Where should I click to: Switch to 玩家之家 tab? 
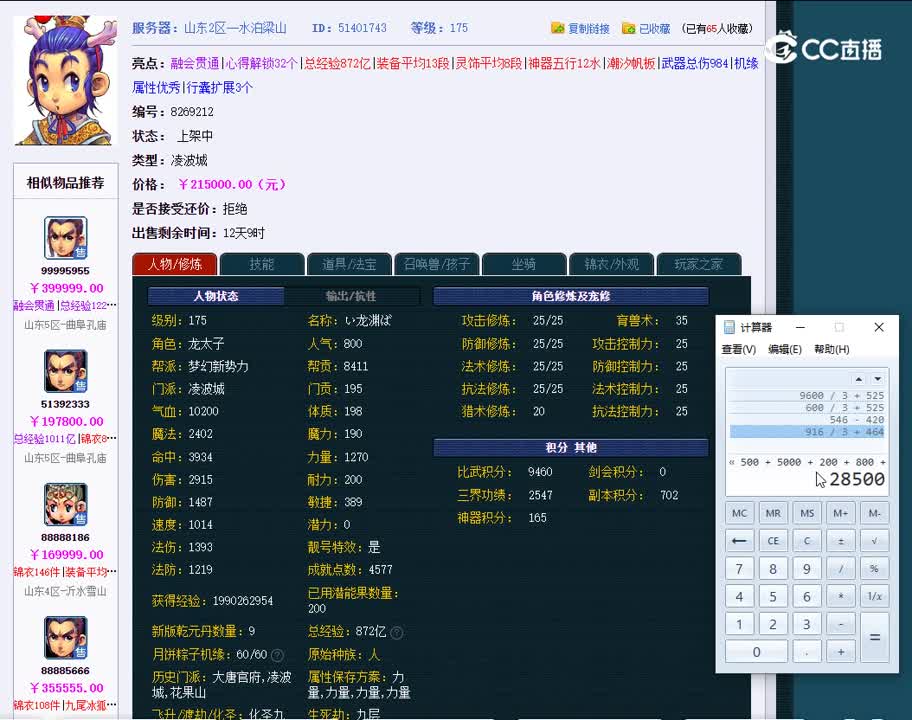tap(699, 264)
